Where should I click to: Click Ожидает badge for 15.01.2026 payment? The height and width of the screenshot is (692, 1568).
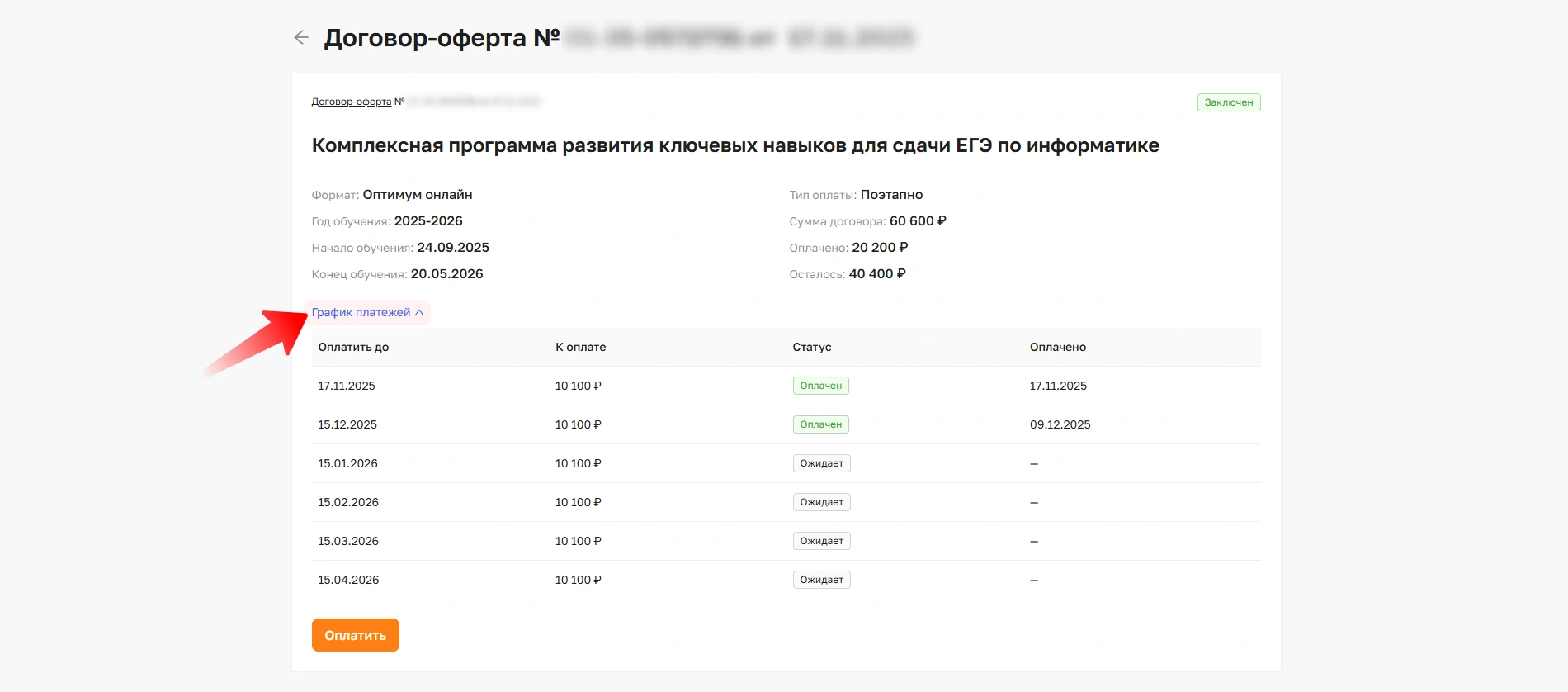tap(821, 463)
